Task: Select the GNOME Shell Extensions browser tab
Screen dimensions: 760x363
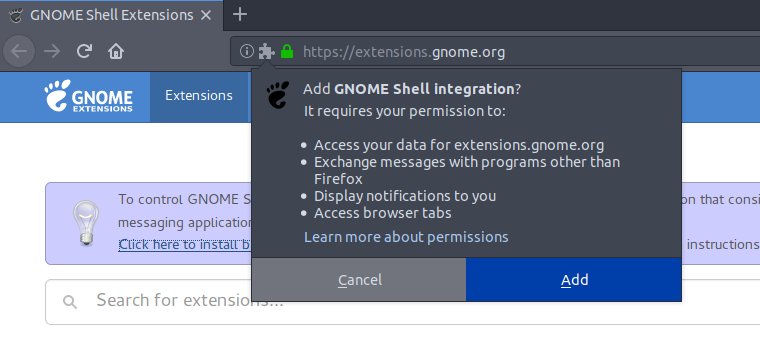Action: (111, 16)
